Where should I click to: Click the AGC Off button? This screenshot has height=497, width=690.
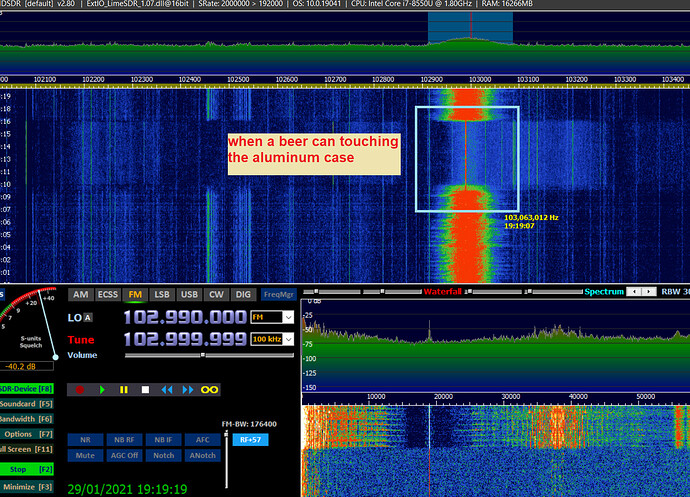tap(125, 455)
